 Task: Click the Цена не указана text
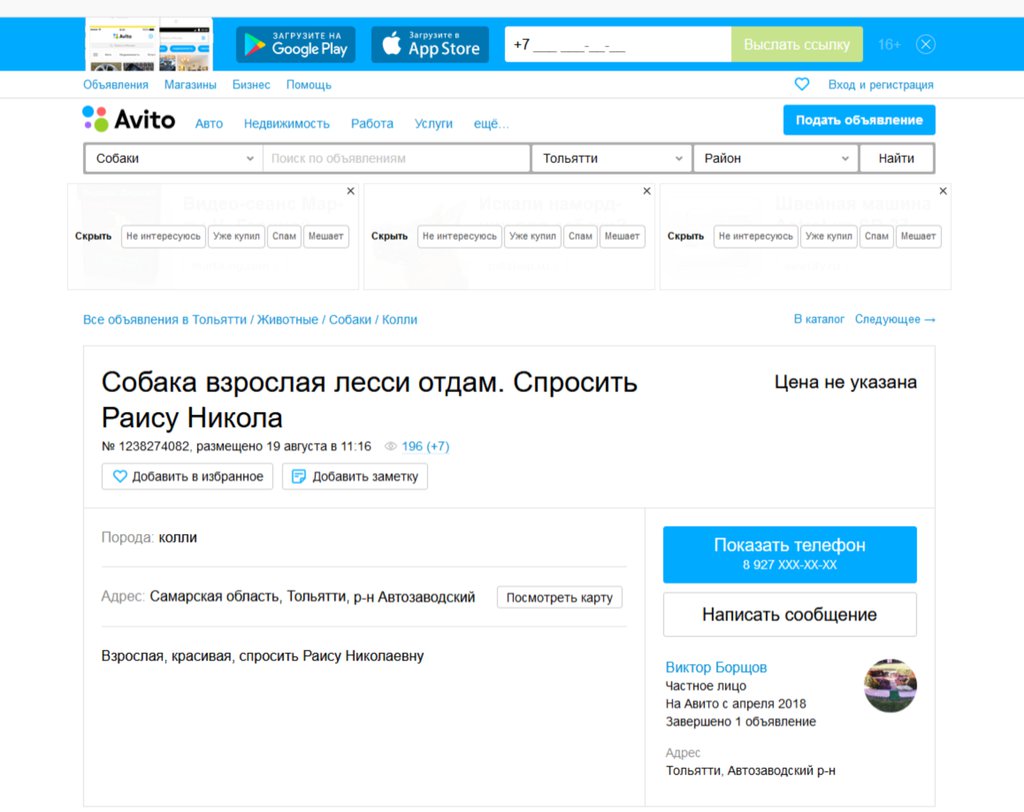click(x=845, y=382)
